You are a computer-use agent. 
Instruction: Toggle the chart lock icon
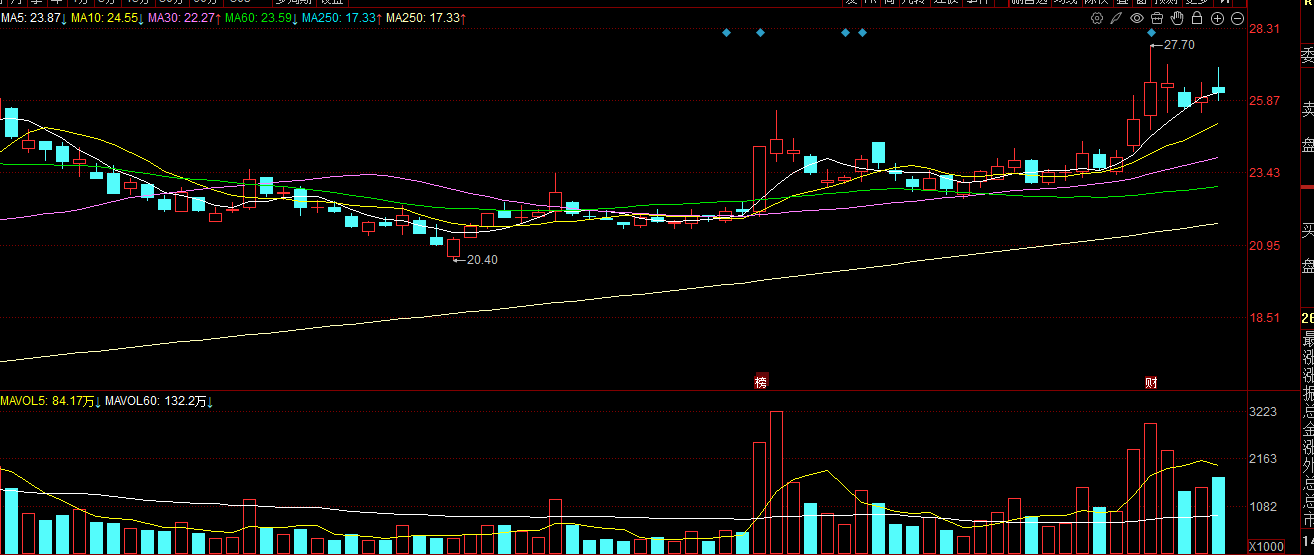coord(1197,18)
